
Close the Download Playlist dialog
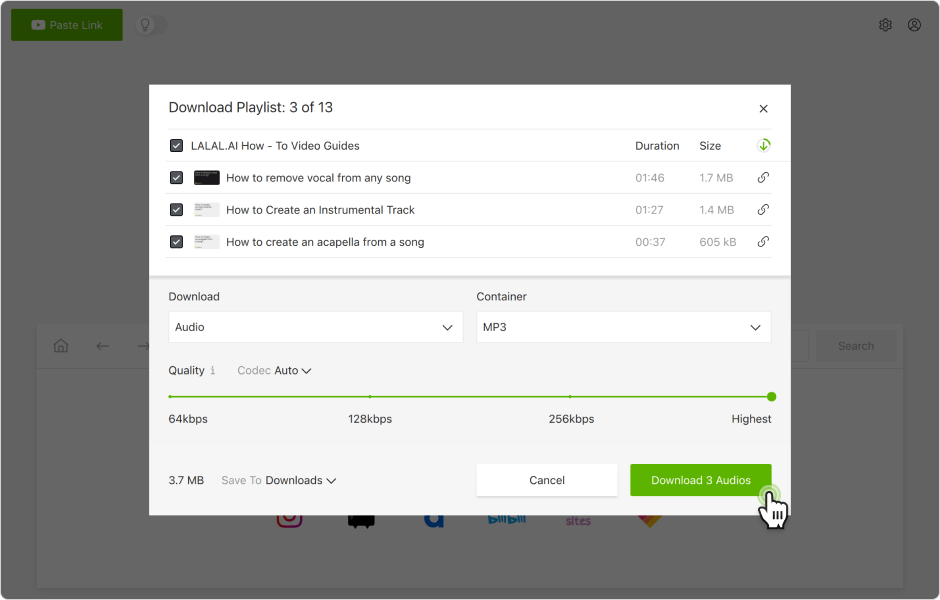point(763,108)
